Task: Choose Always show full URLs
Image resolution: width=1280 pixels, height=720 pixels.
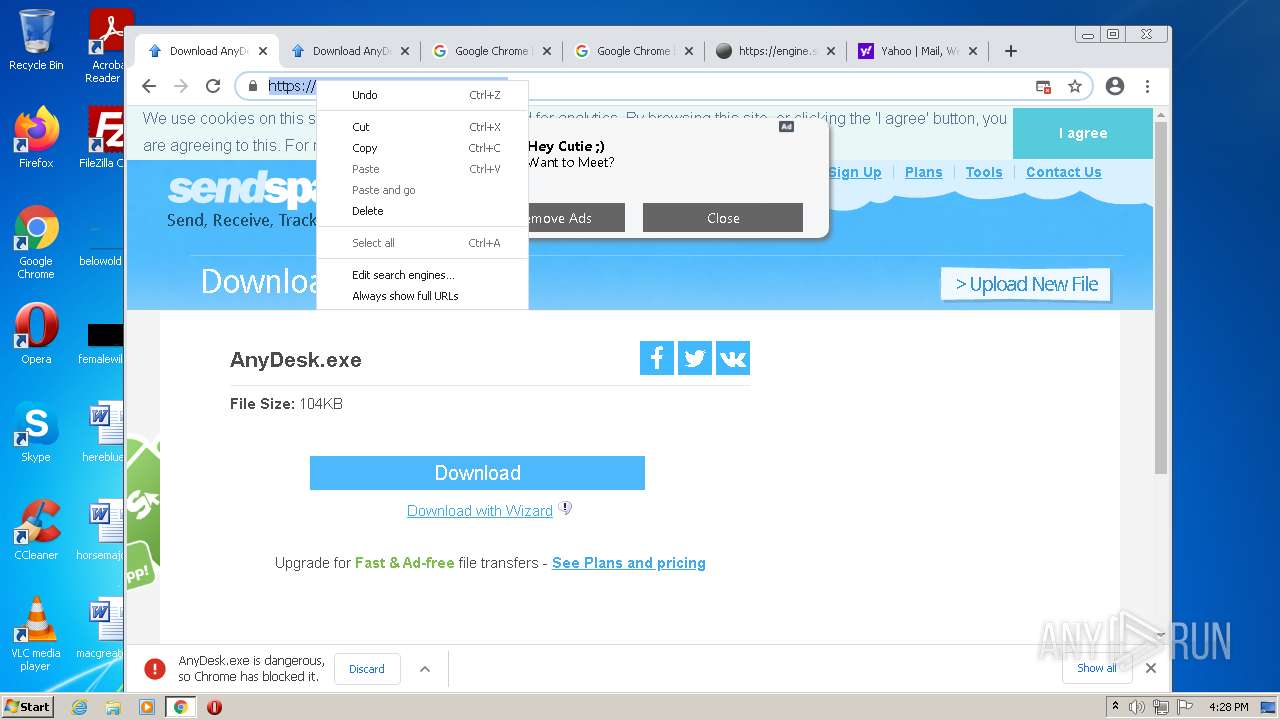Action: pyautogui.click(x=422, y=296)
